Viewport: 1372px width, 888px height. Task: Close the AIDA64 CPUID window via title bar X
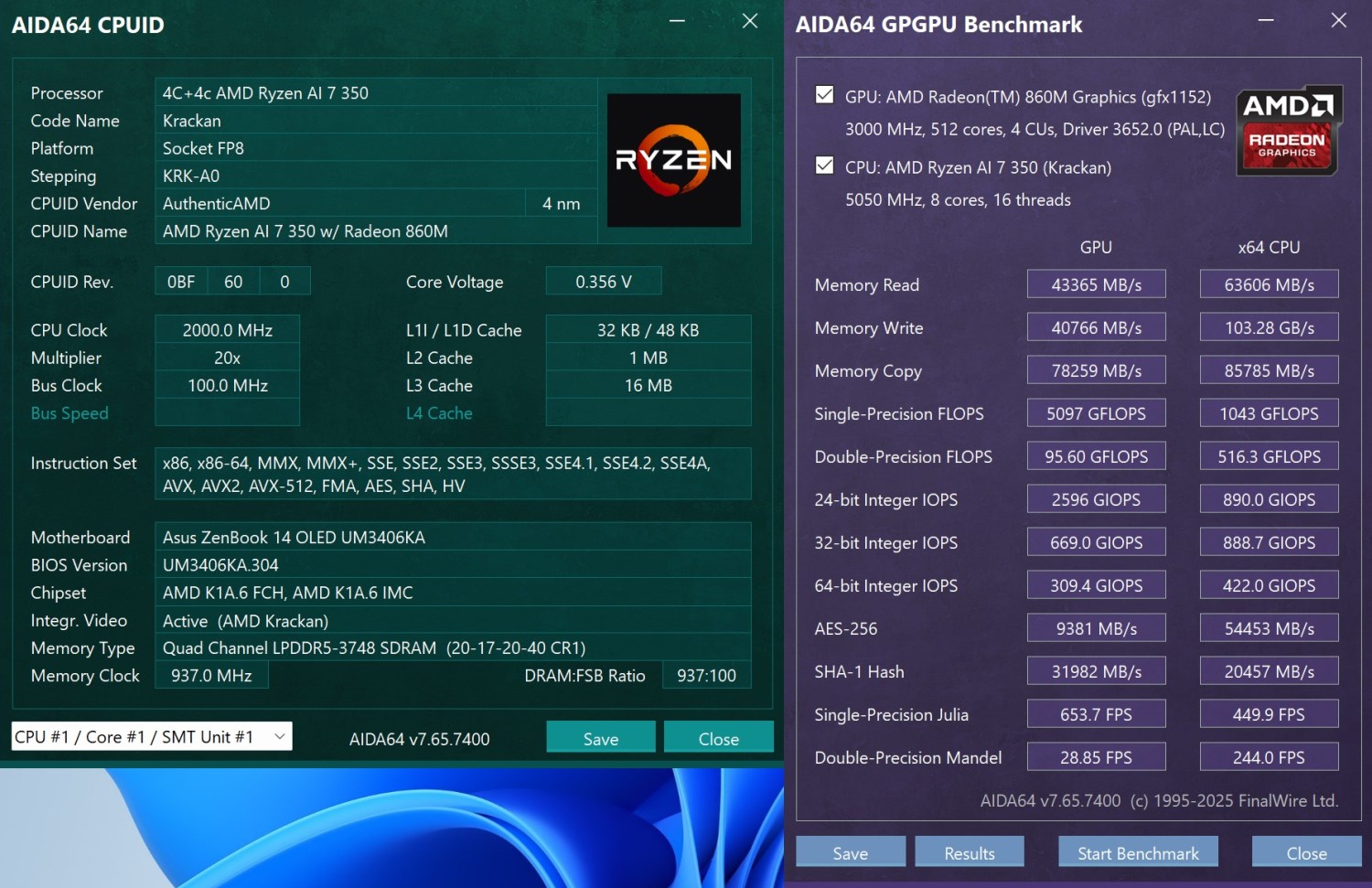coord(750,21)
